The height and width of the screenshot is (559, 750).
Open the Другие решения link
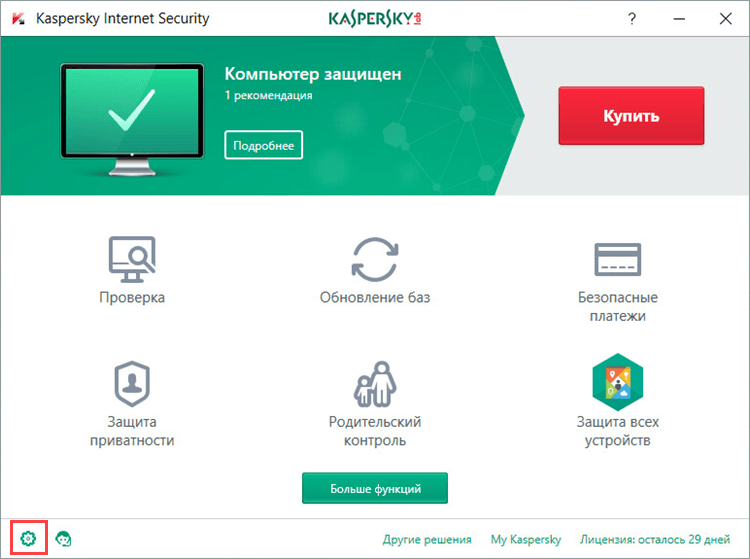[427, 539]
